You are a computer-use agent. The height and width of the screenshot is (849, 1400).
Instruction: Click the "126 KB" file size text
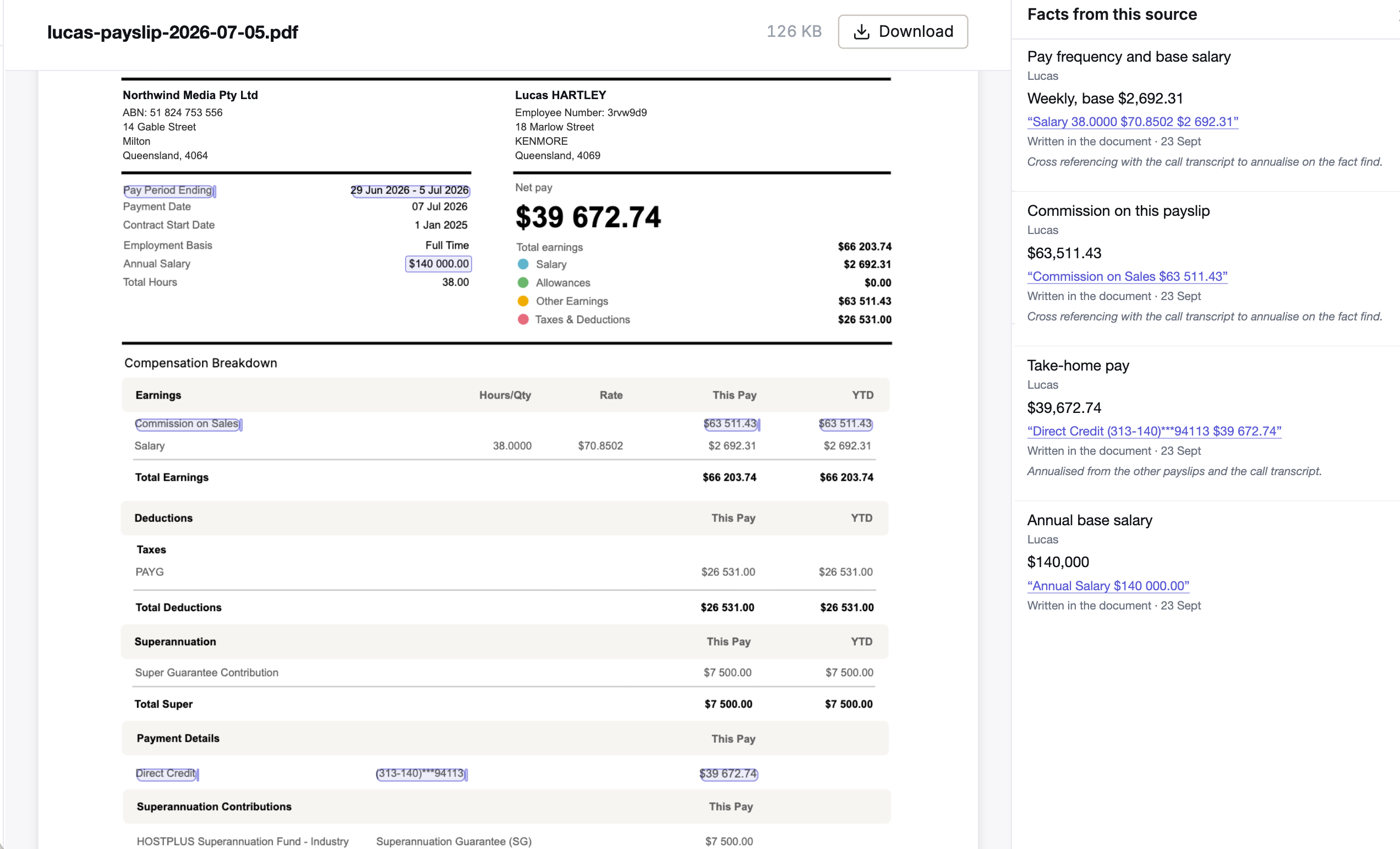pos(794,31)
